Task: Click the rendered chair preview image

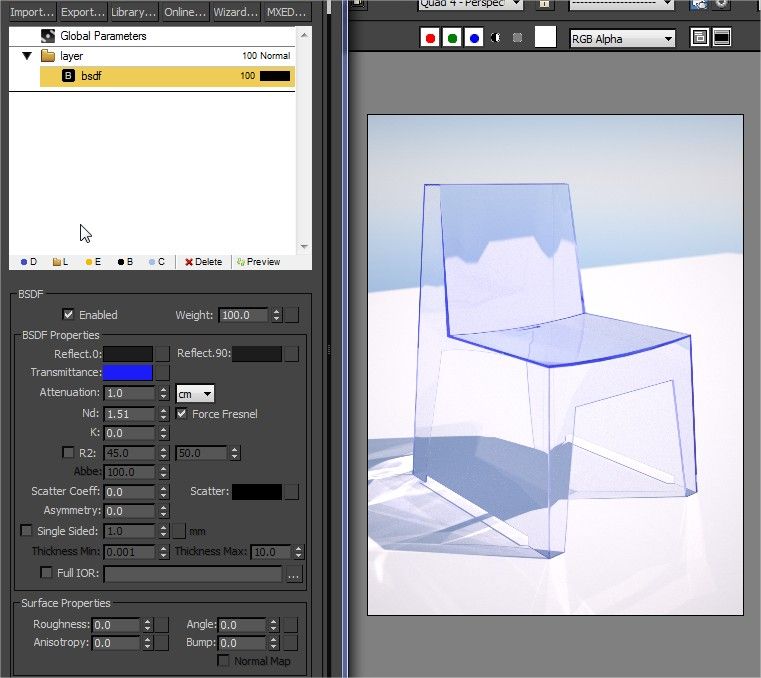Action: (555, 365)
